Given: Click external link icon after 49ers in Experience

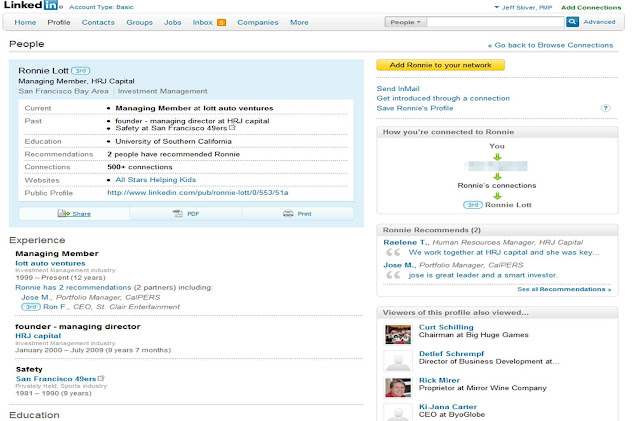Looking at the screenshot, I should click(101, 378).
